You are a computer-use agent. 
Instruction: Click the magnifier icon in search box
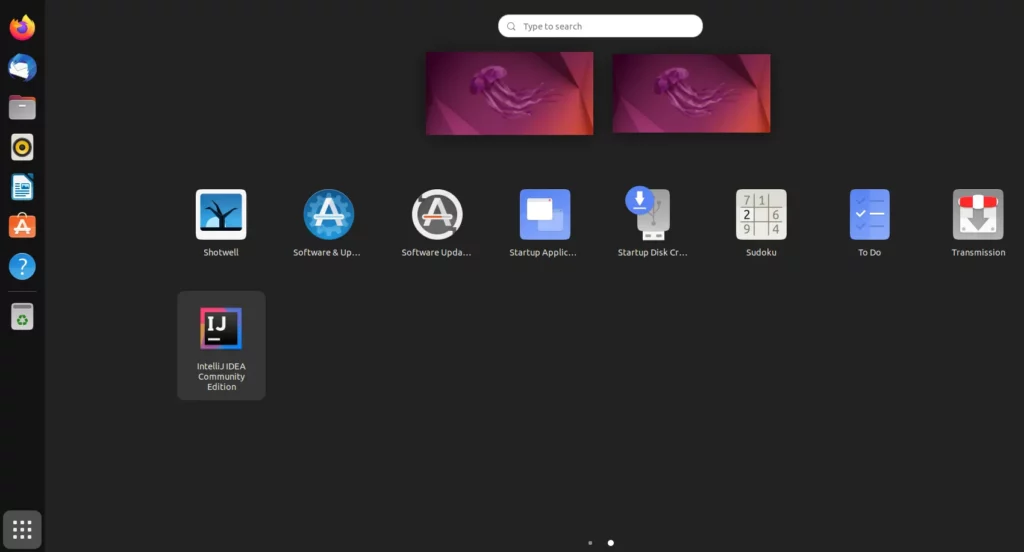coord(511,27)
